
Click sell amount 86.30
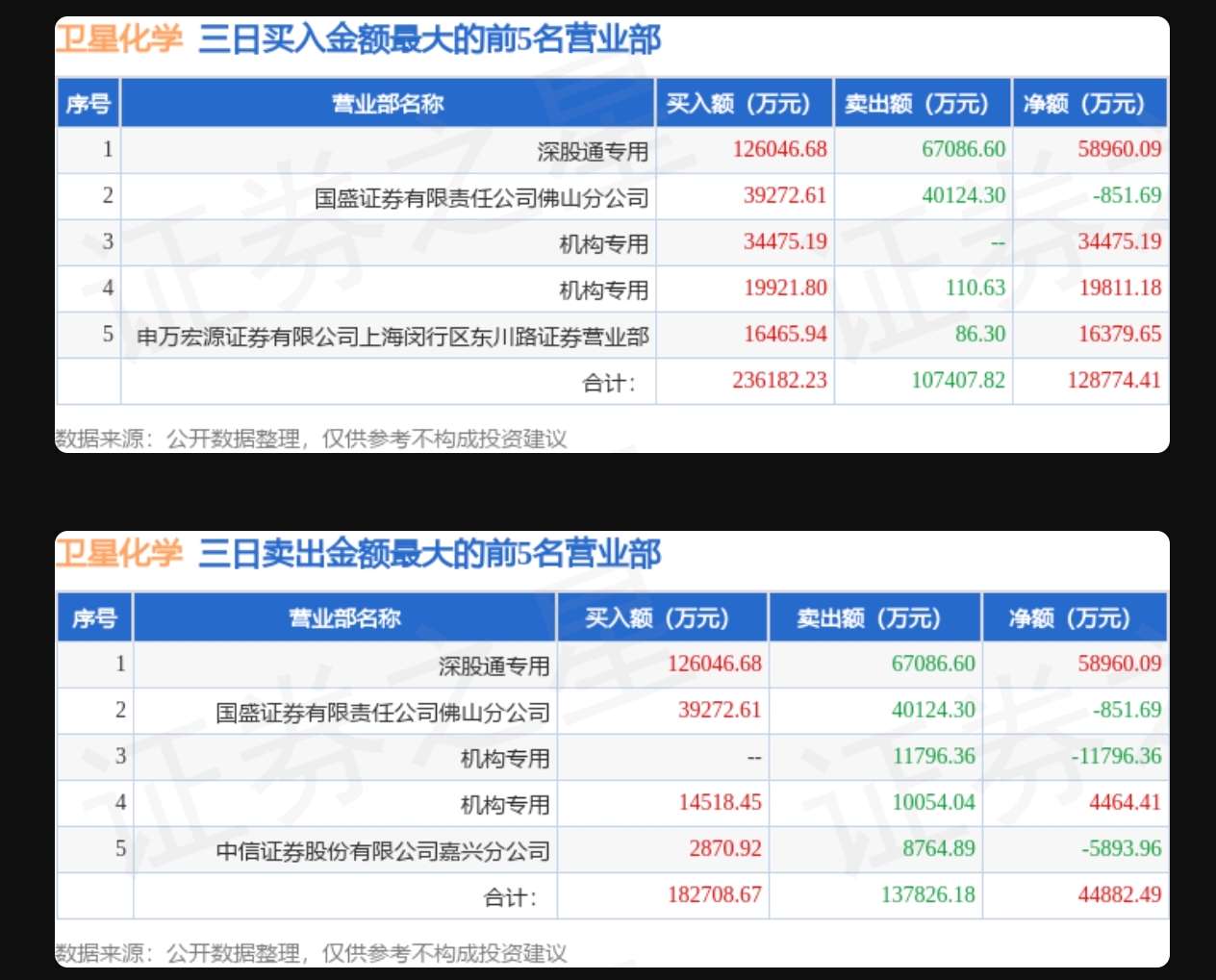point(980,334)
